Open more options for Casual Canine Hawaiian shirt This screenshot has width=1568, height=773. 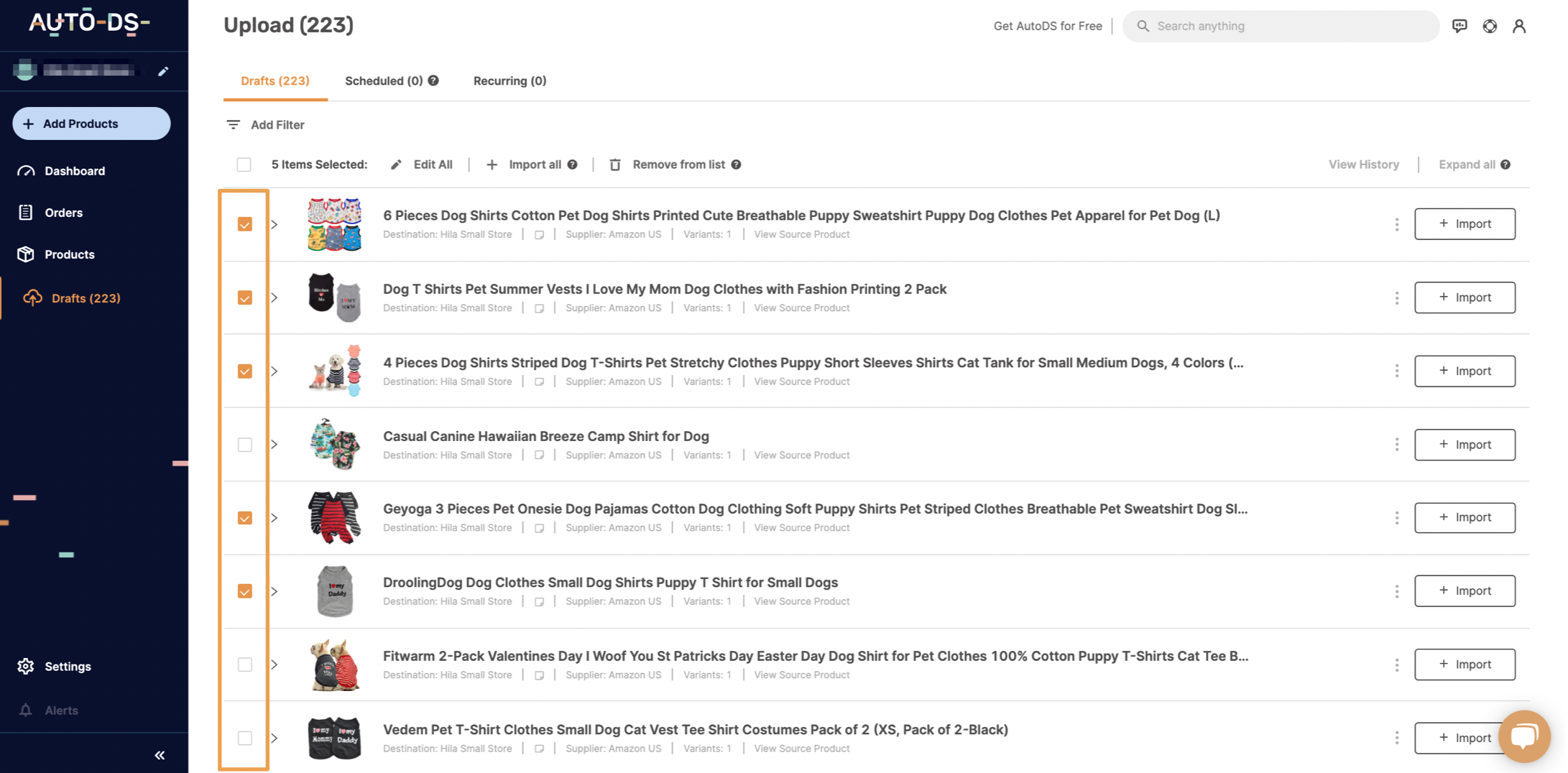[1397, 445]
